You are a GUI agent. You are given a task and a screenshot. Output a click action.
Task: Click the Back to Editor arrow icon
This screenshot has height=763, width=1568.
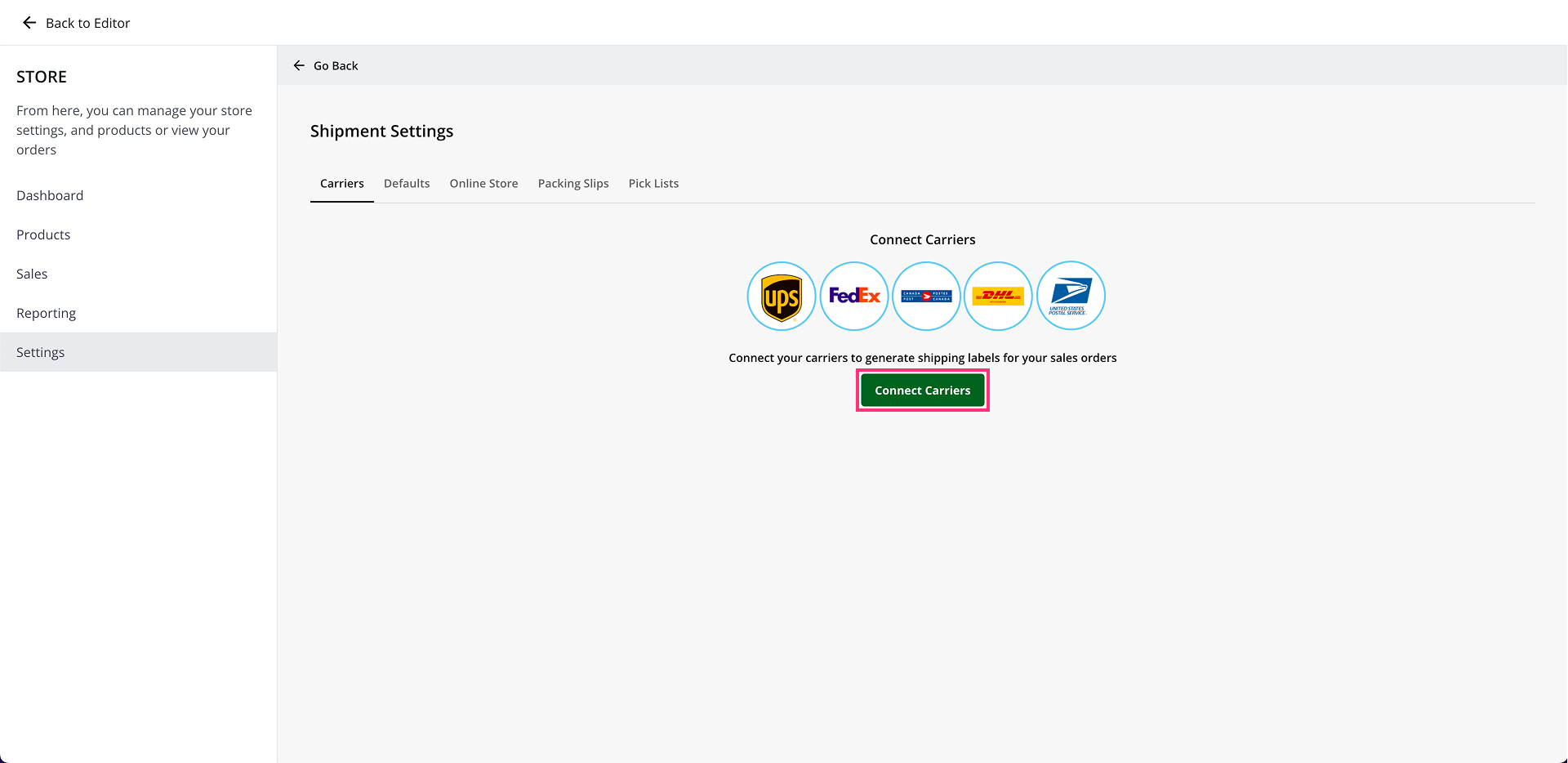point(29,23)
